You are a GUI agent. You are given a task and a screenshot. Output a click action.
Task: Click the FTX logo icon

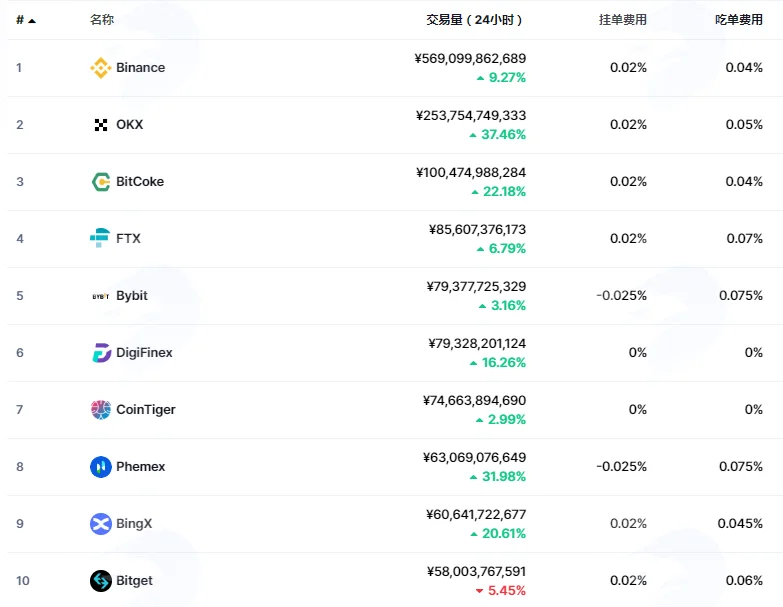point(100,238)
